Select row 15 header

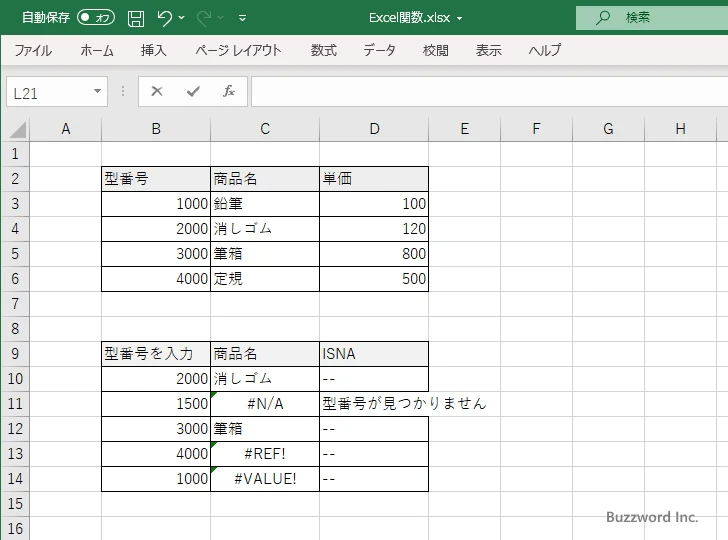[x=15, y=504]
